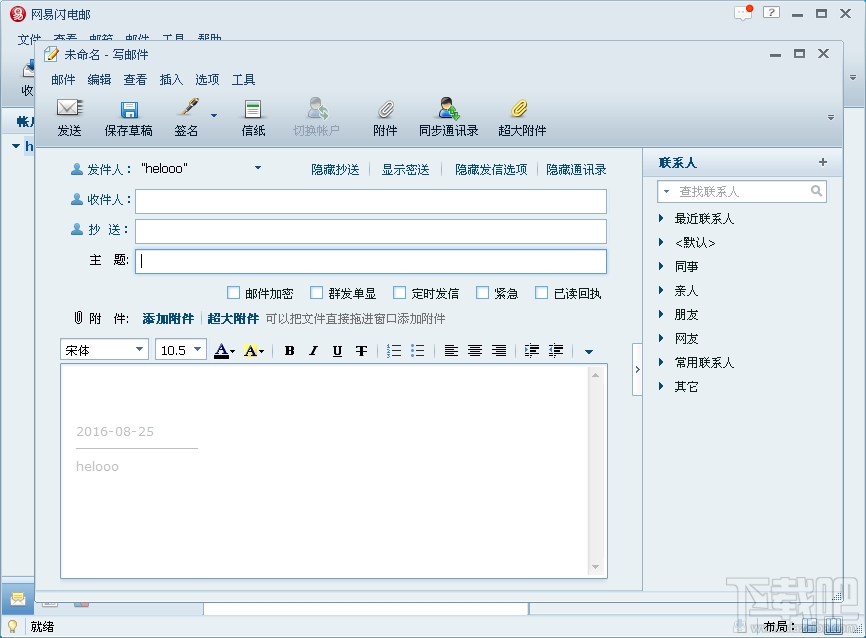Screen dimensions: 866x638
Task: Apply underline formatting
Action: 337,351
